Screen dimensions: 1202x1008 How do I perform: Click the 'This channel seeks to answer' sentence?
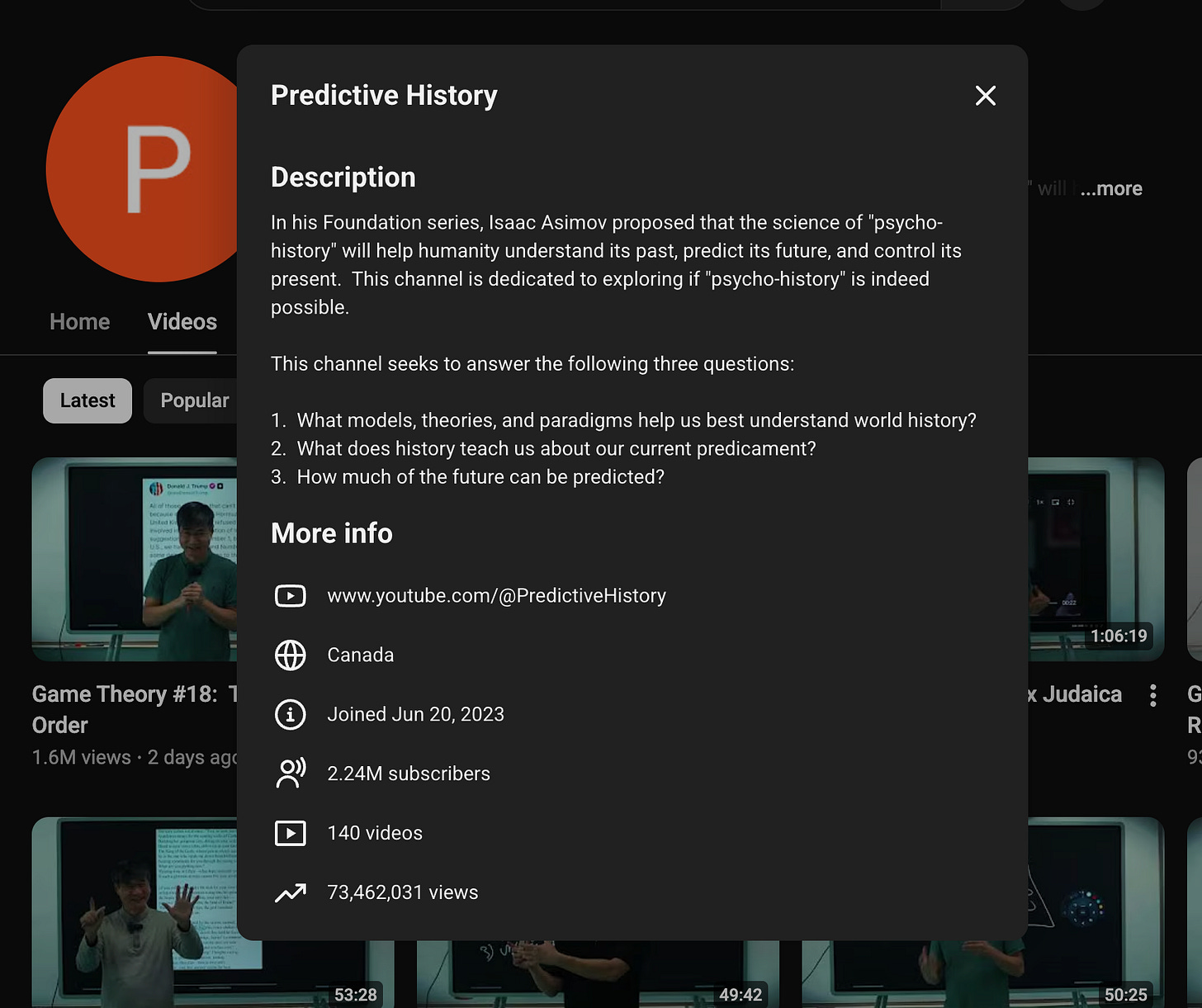point(532,364)
